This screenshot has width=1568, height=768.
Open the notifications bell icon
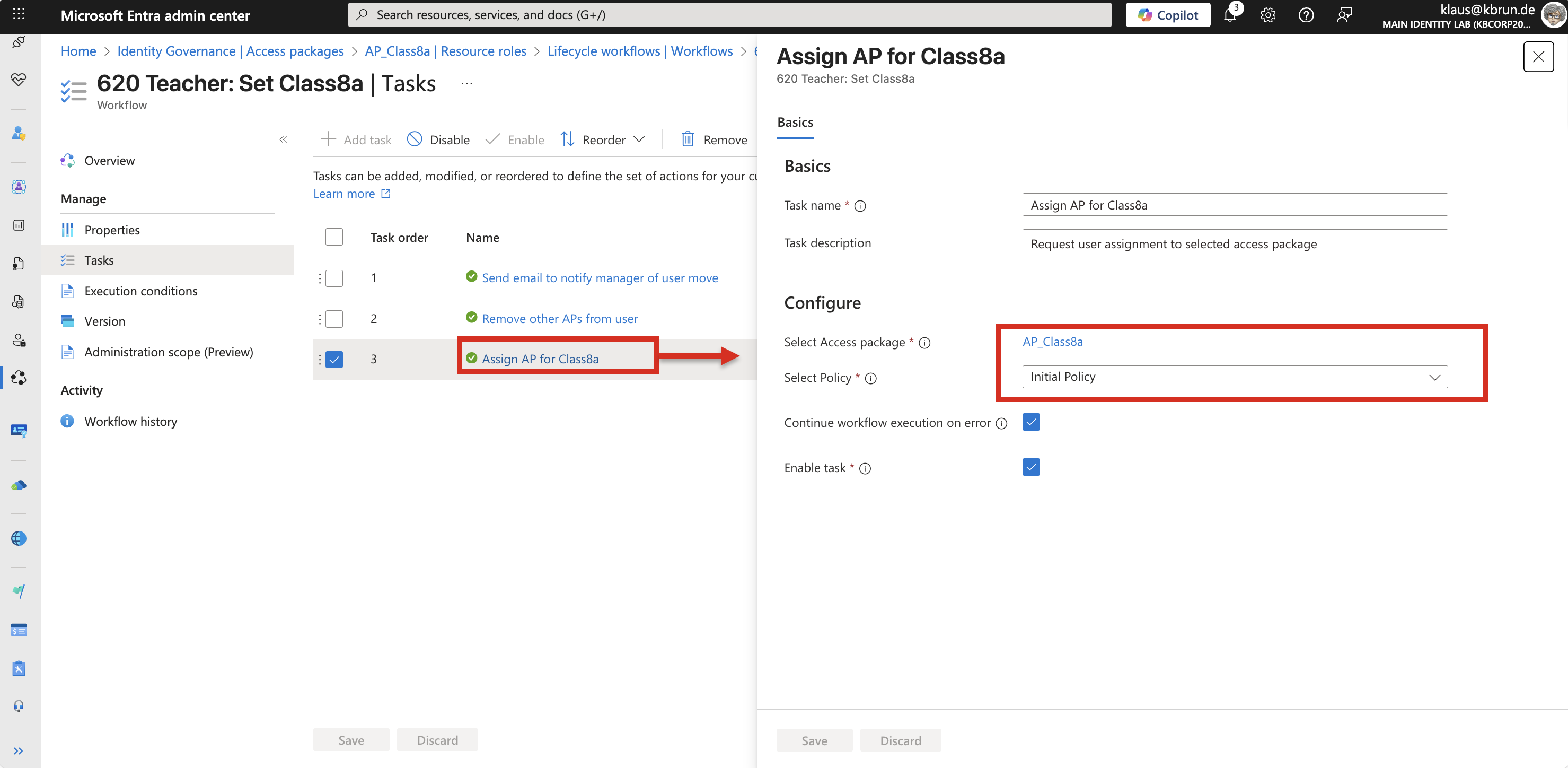[1230, 15]
